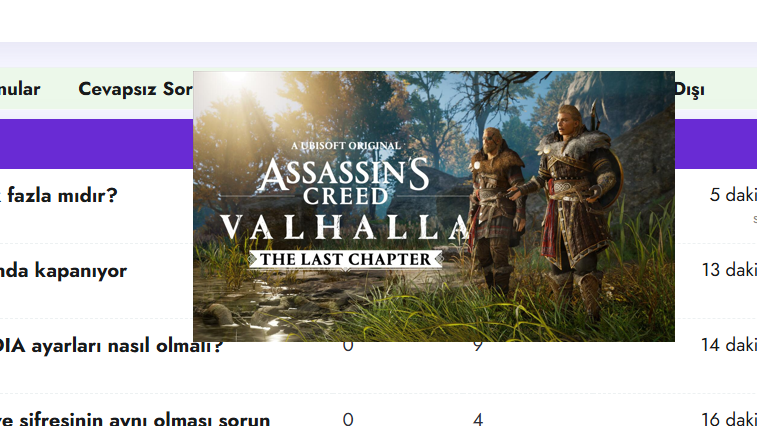Click the '13 daki' timestamp
Screen dimensions: 757x426
click(x=729, y=270)
